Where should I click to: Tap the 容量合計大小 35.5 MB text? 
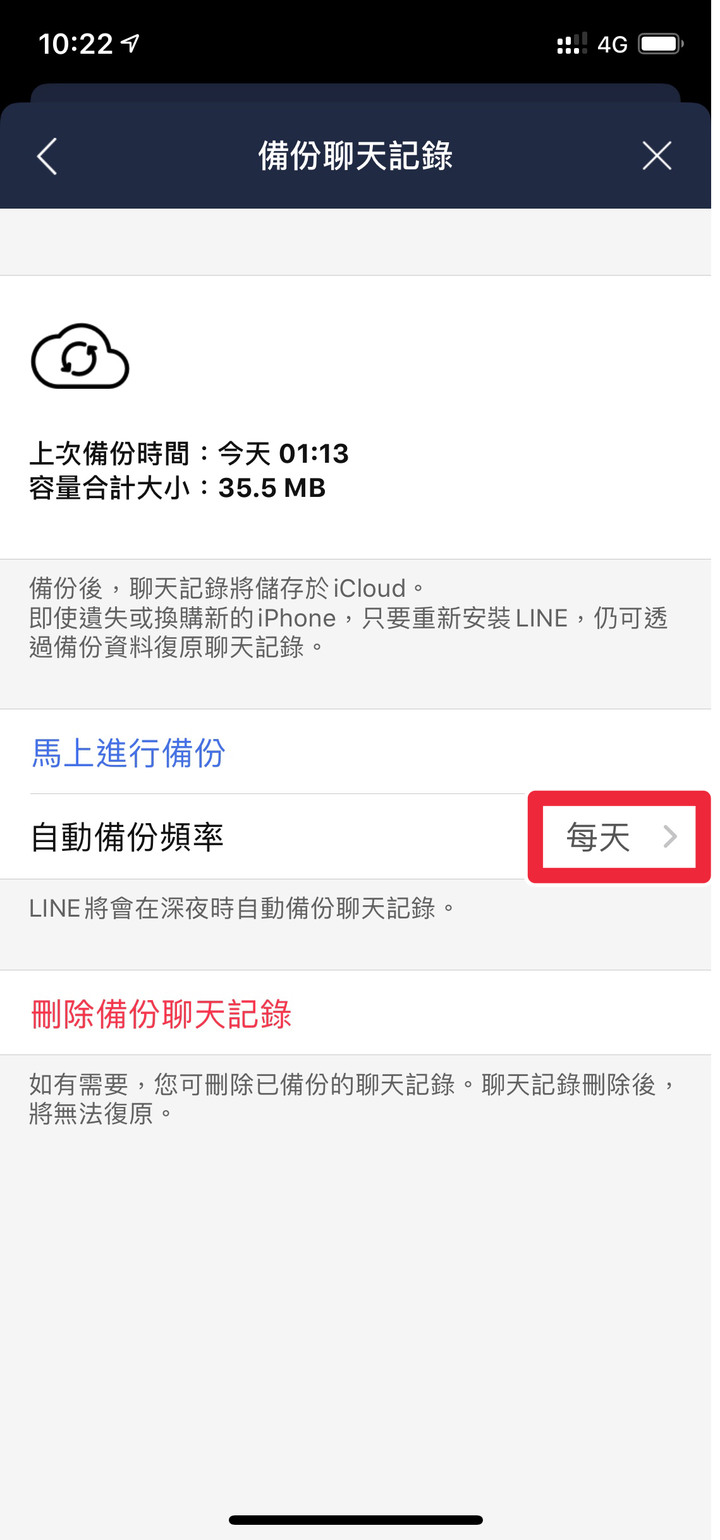(x=177, y=487)
